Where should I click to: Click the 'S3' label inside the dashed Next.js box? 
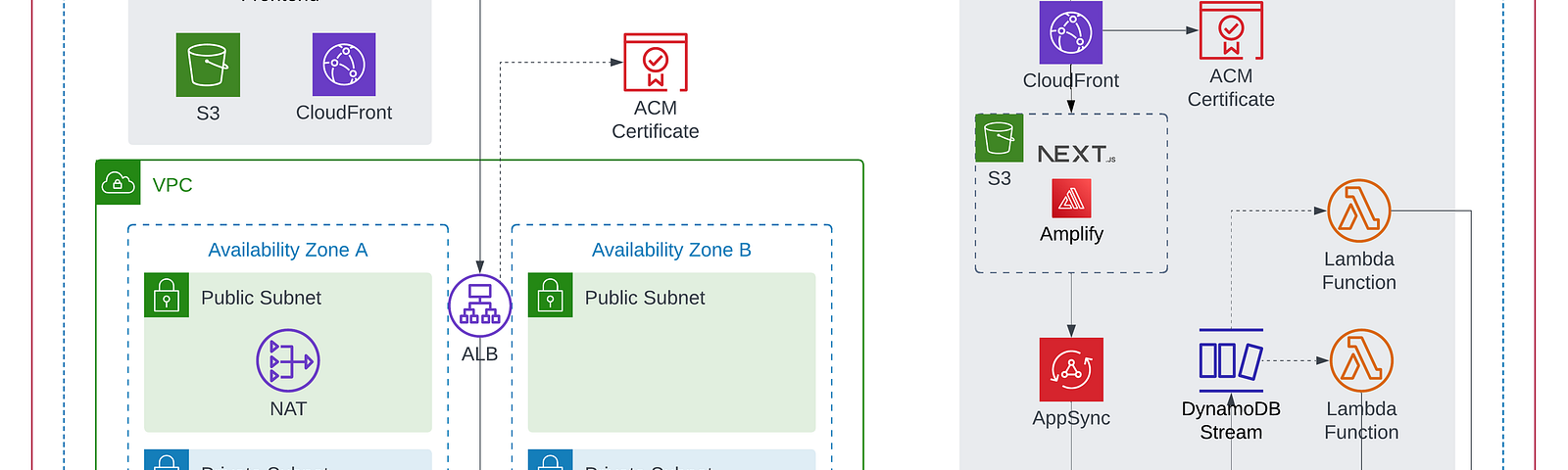tap(1000, 178)
